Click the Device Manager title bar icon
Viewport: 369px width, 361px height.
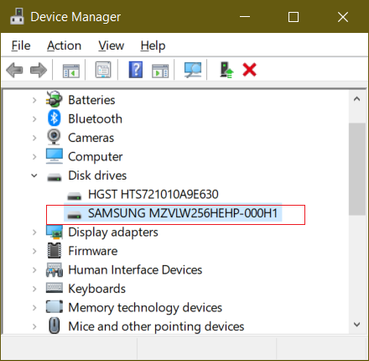[17, 17]
